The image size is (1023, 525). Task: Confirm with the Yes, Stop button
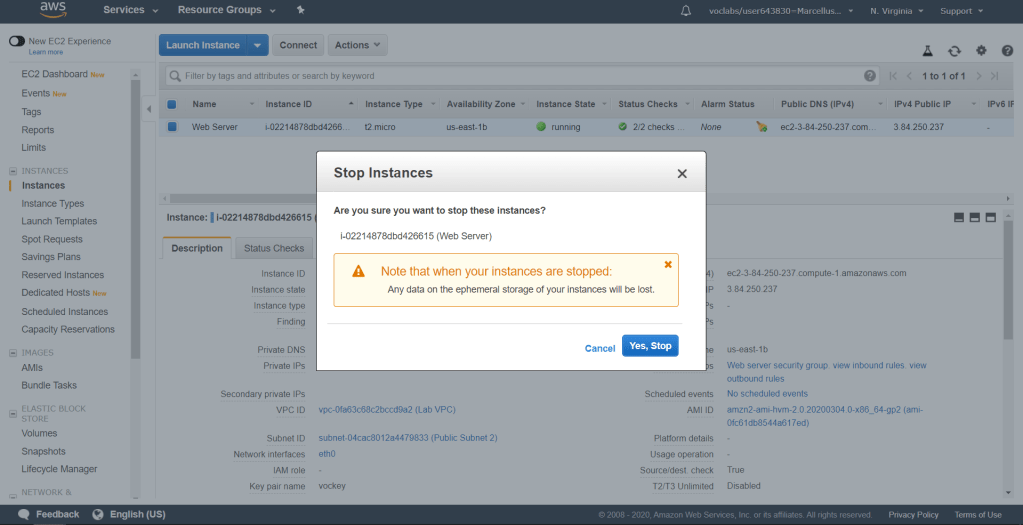(x=650, y=346)
